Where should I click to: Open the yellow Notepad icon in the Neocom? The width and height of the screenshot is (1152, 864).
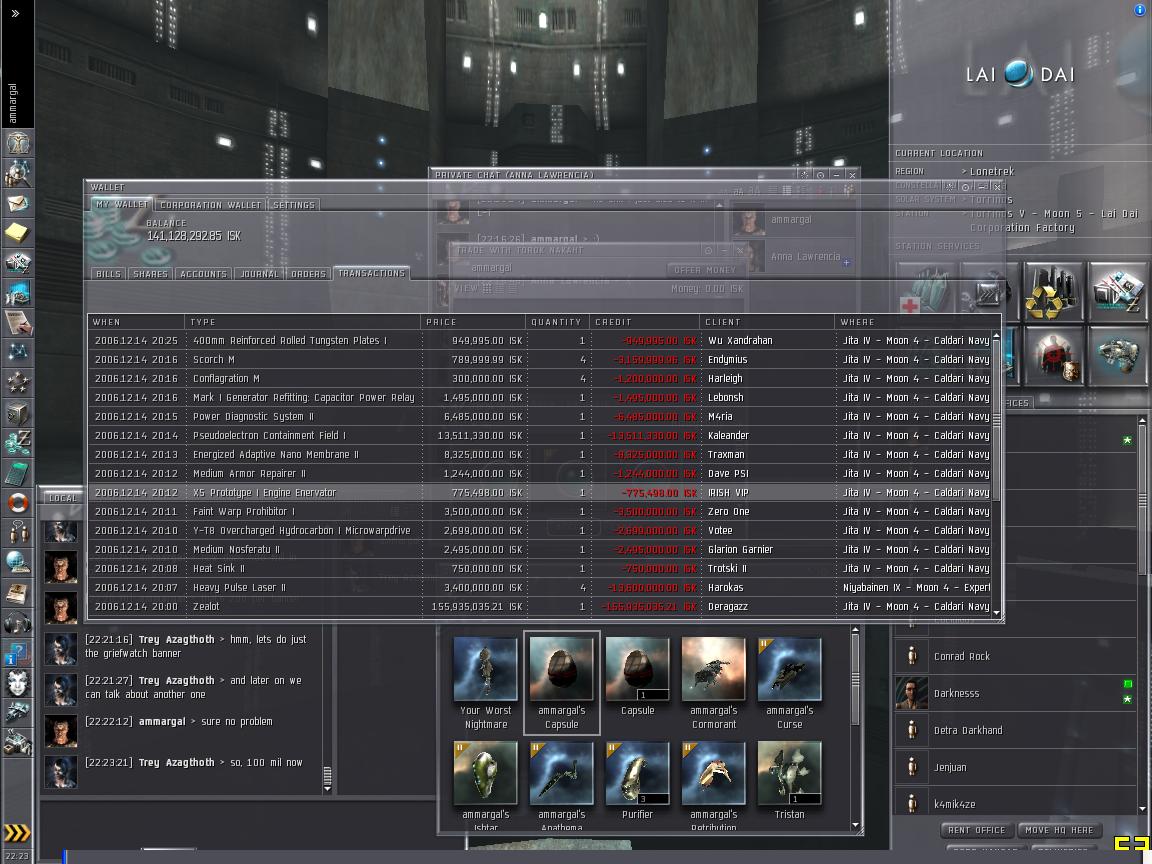click(x=17, y=233)
